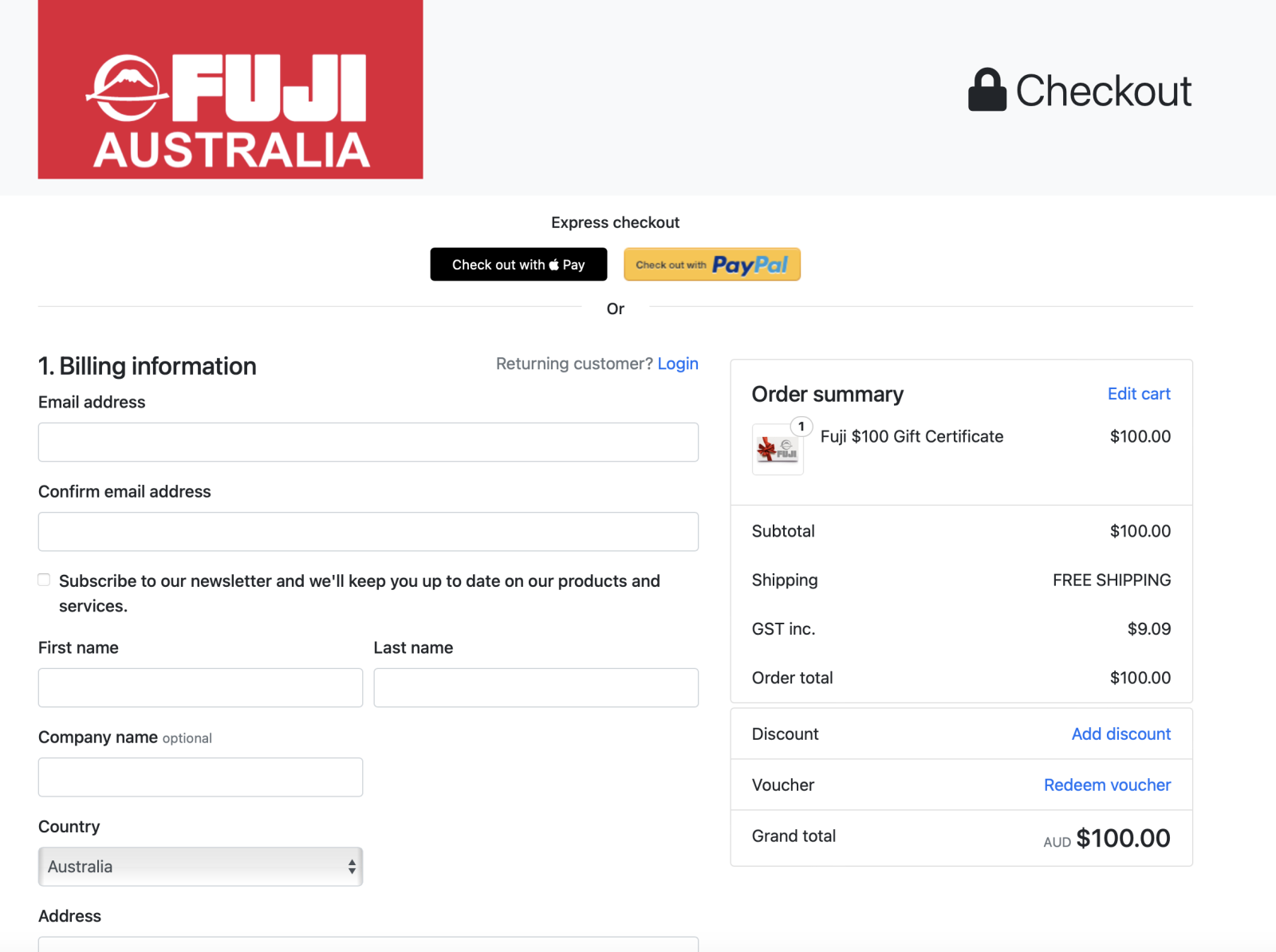Open the Country dropdown
Screen dimensions: 1276x952
199,867
